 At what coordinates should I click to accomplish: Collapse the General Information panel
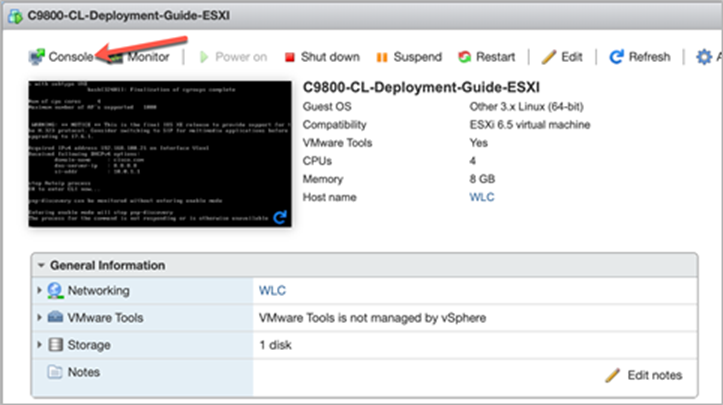[41, 265]
